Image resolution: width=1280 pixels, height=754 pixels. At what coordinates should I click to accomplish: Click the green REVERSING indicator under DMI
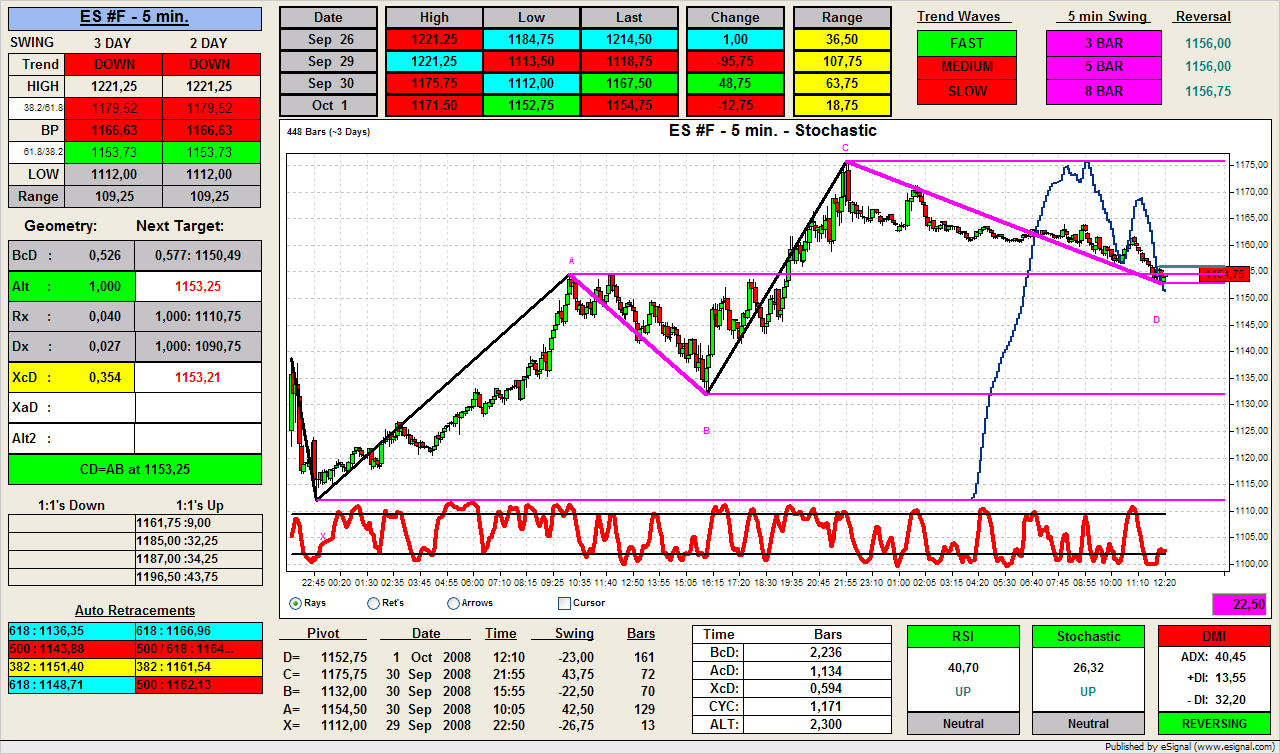pyautogui.click(x=1213, y=723)
